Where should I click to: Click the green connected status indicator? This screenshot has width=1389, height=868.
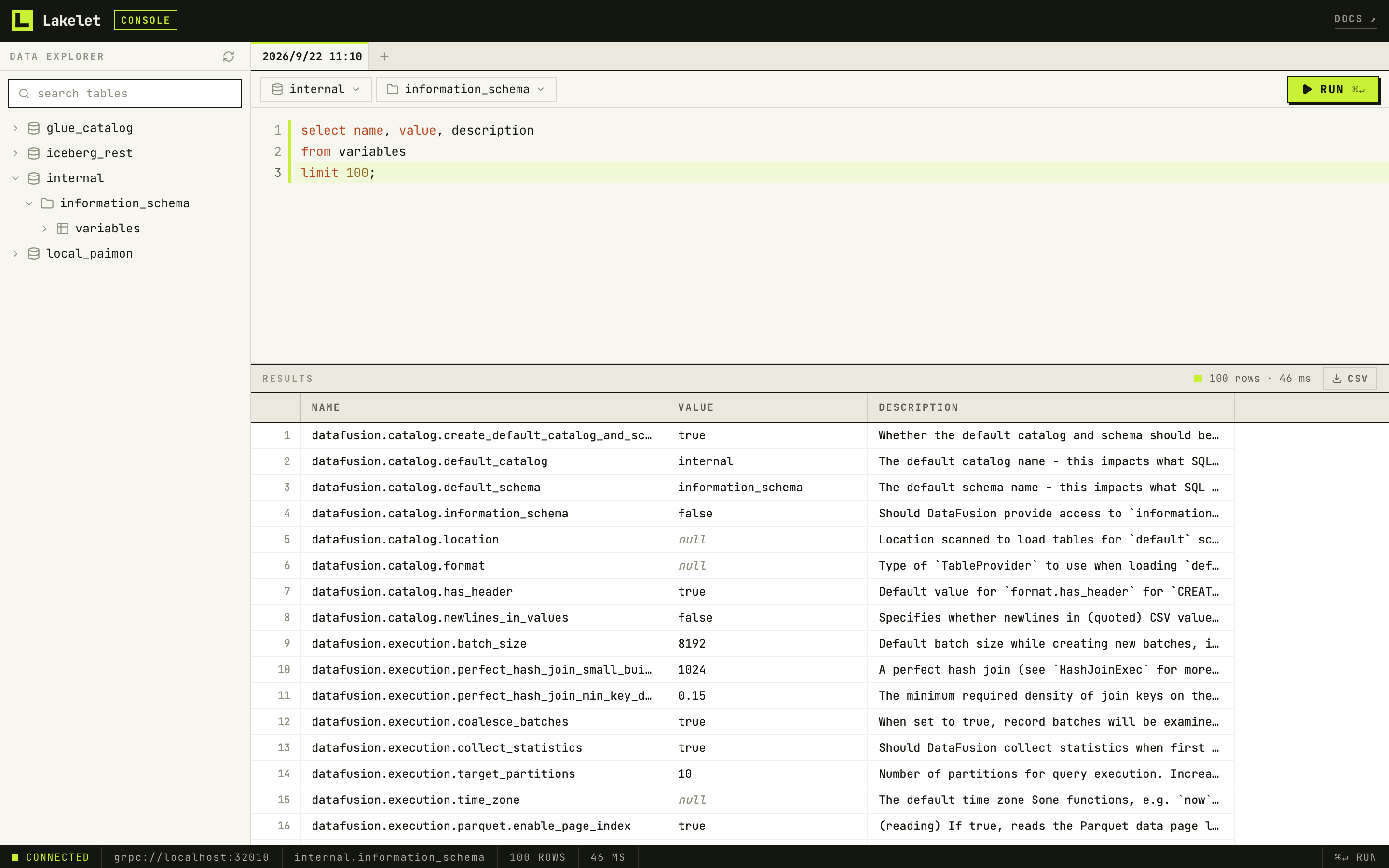15,857
